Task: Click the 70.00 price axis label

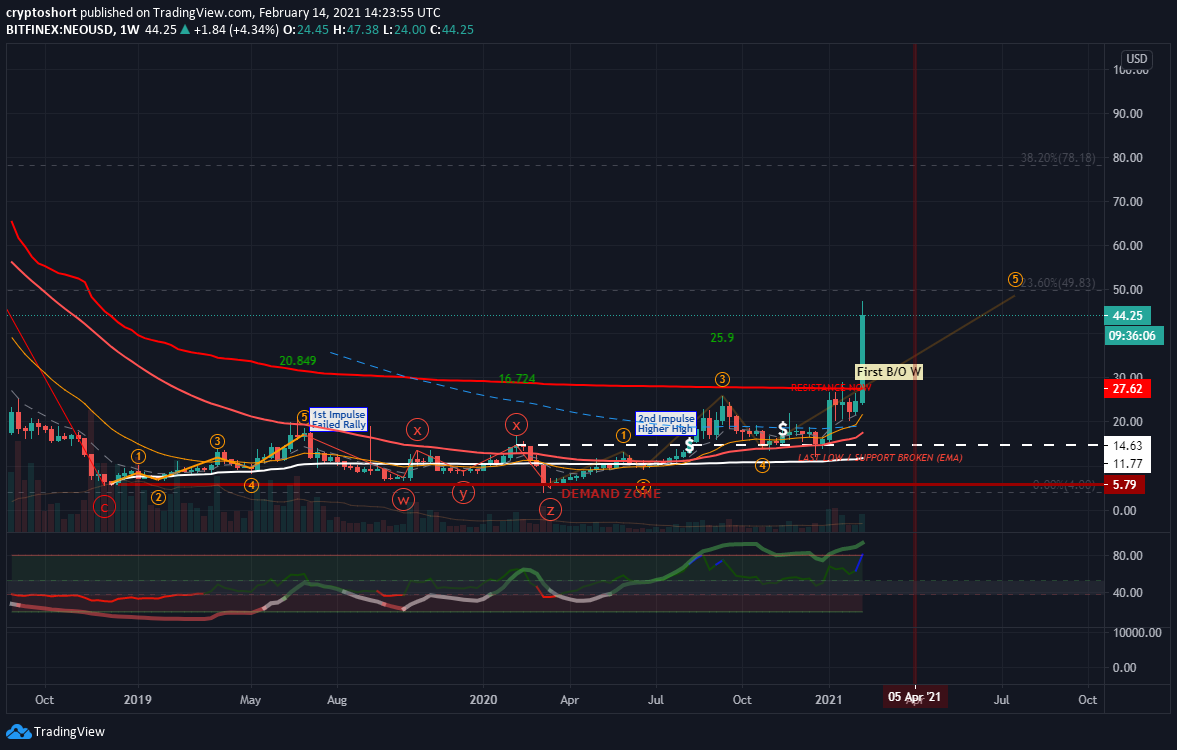Action: click(x=1128, y=201)
